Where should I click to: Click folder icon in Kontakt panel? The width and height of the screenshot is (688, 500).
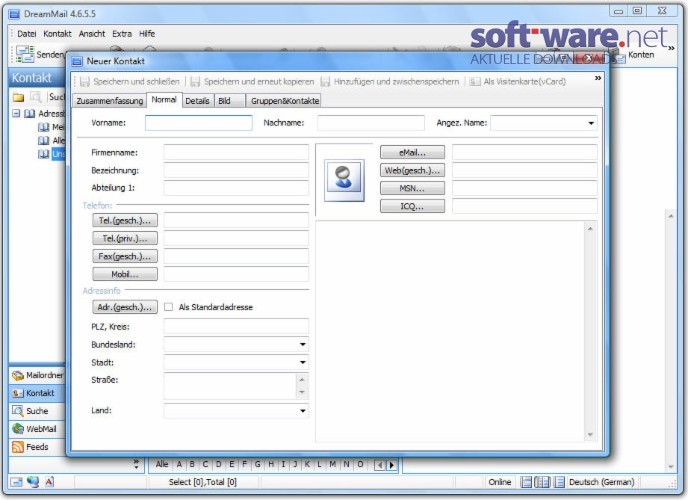(x=18, y=97)
